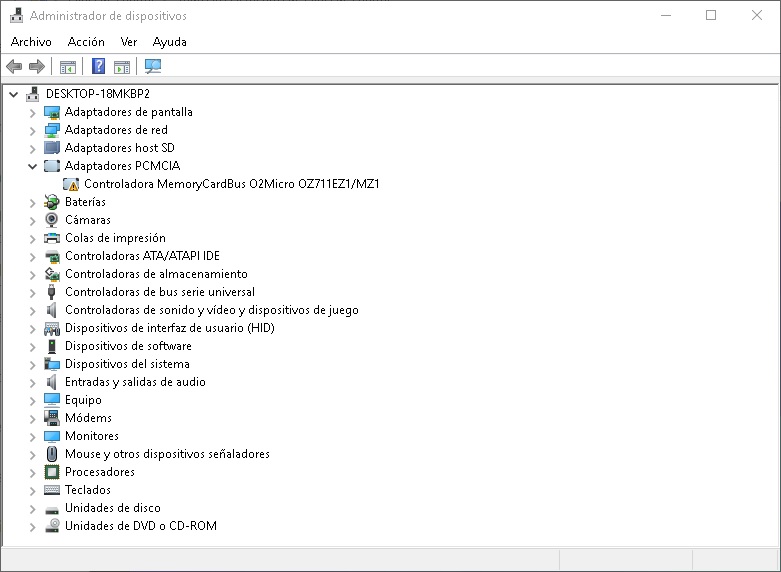Click the Dispositivos de software icon
This screenshot has width=781, height=572.
point(52,346)
